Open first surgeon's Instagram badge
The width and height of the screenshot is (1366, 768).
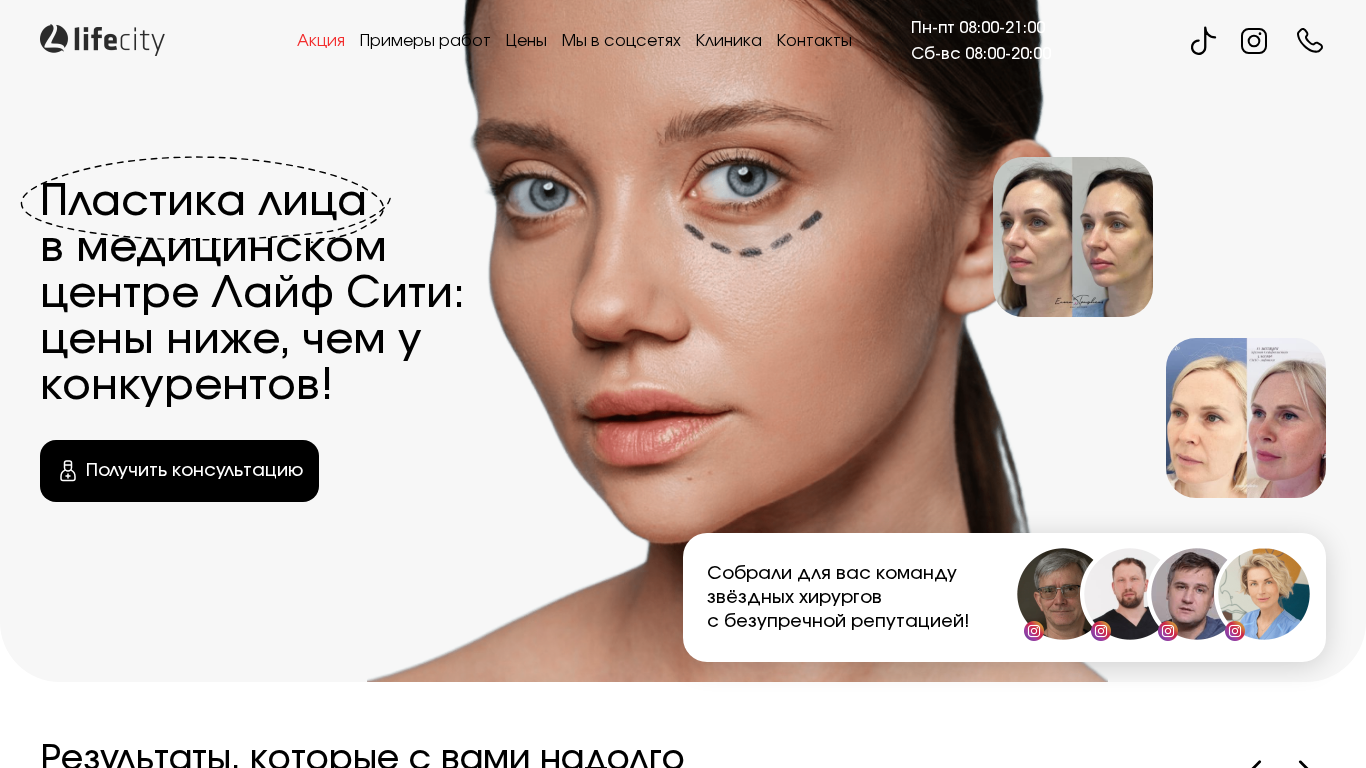[x=1034, y=631]
